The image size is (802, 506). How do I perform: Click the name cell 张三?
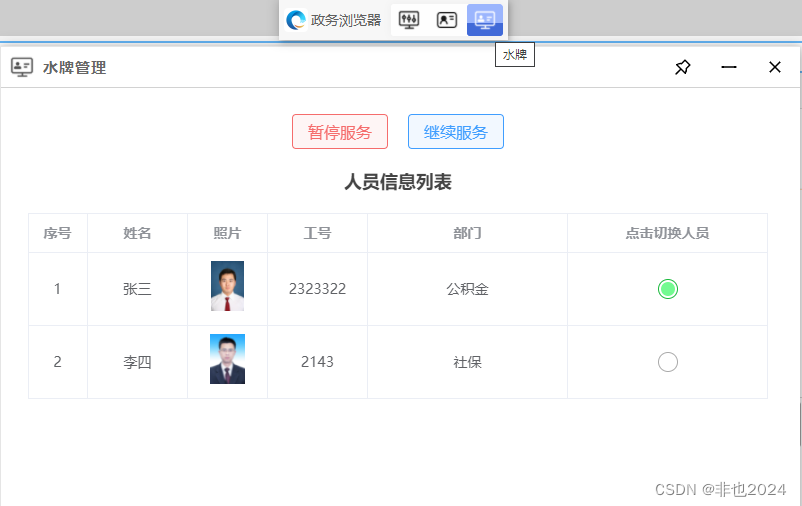tap(137, 289)
